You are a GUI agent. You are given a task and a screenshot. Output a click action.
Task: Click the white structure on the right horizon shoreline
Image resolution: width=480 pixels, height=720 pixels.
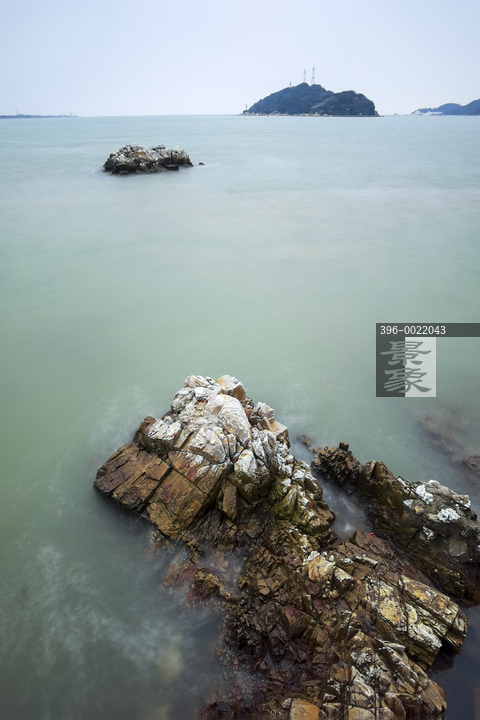(426, 112)
